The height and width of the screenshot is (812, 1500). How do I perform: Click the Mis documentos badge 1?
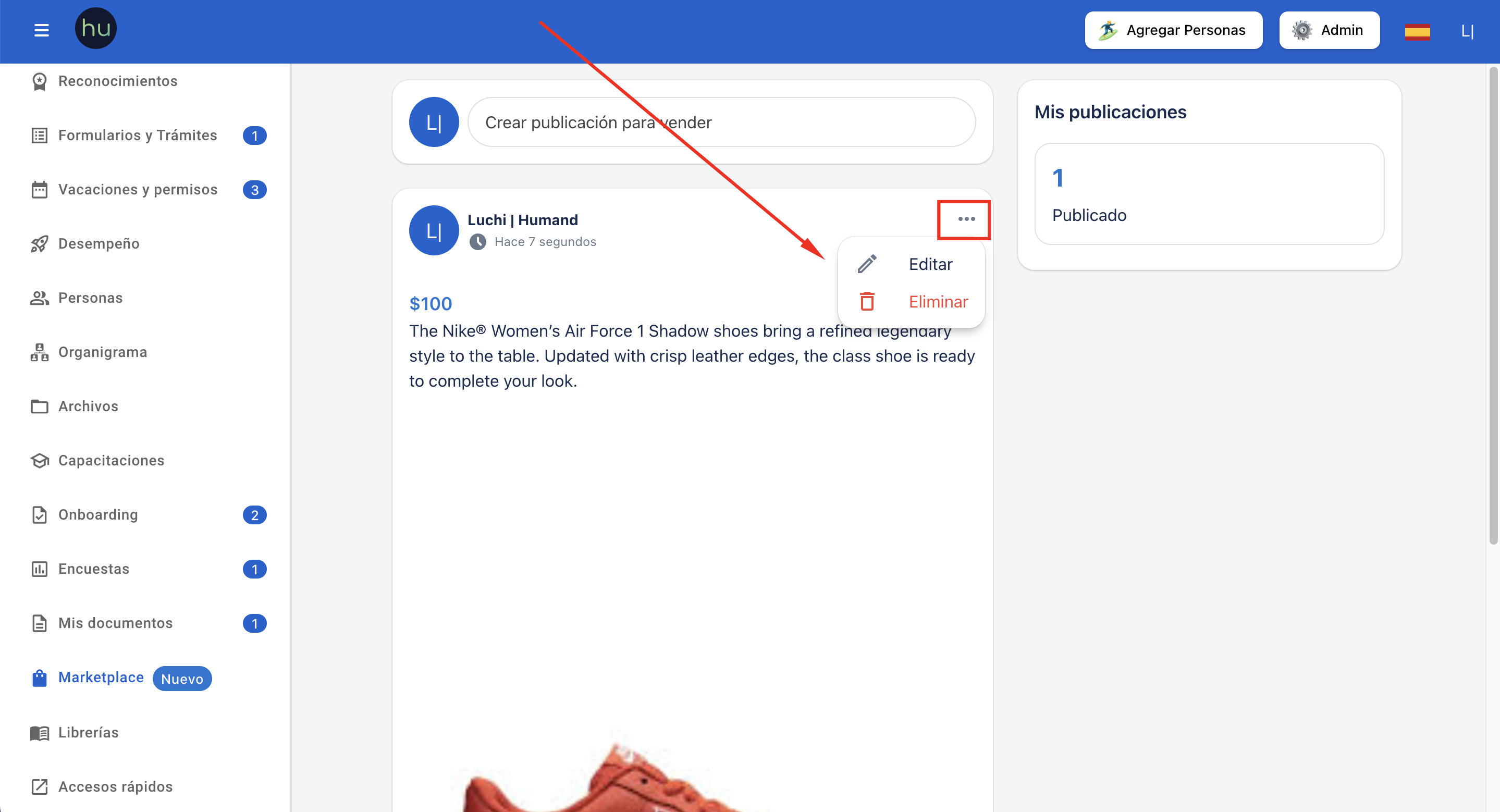point(254,623)
